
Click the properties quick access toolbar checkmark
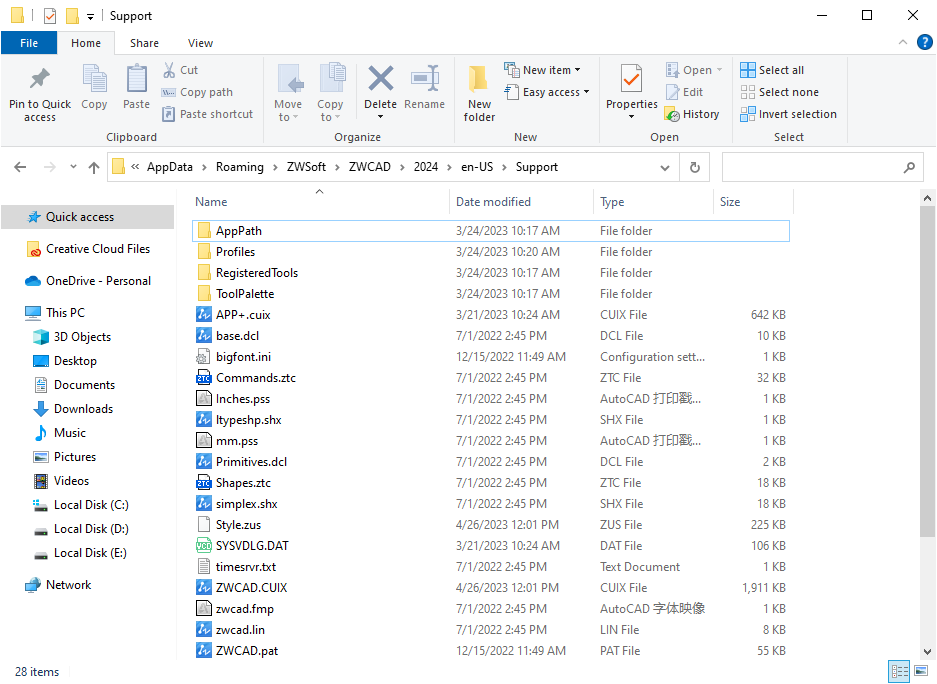pyautogui.click(x=50, y=16)
